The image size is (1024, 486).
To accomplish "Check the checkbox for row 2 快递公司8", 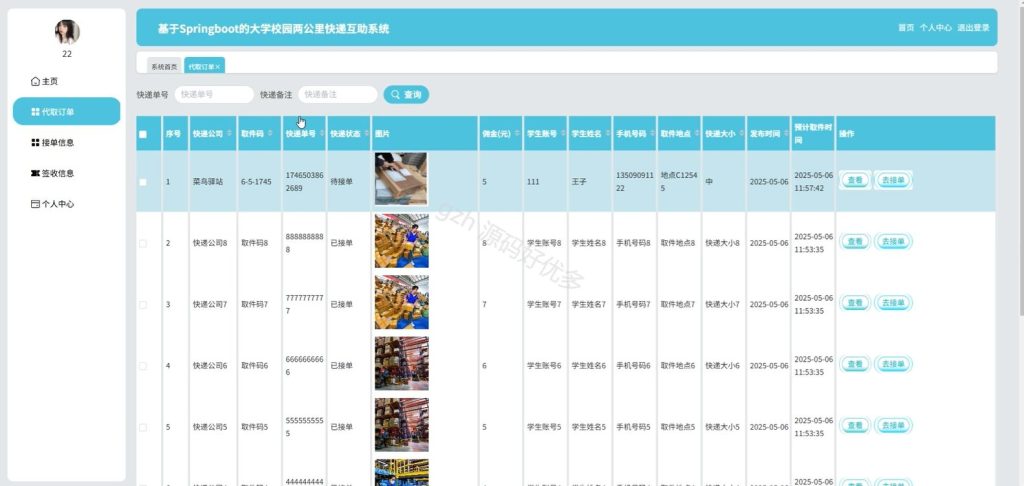I will tap(143, 244).
